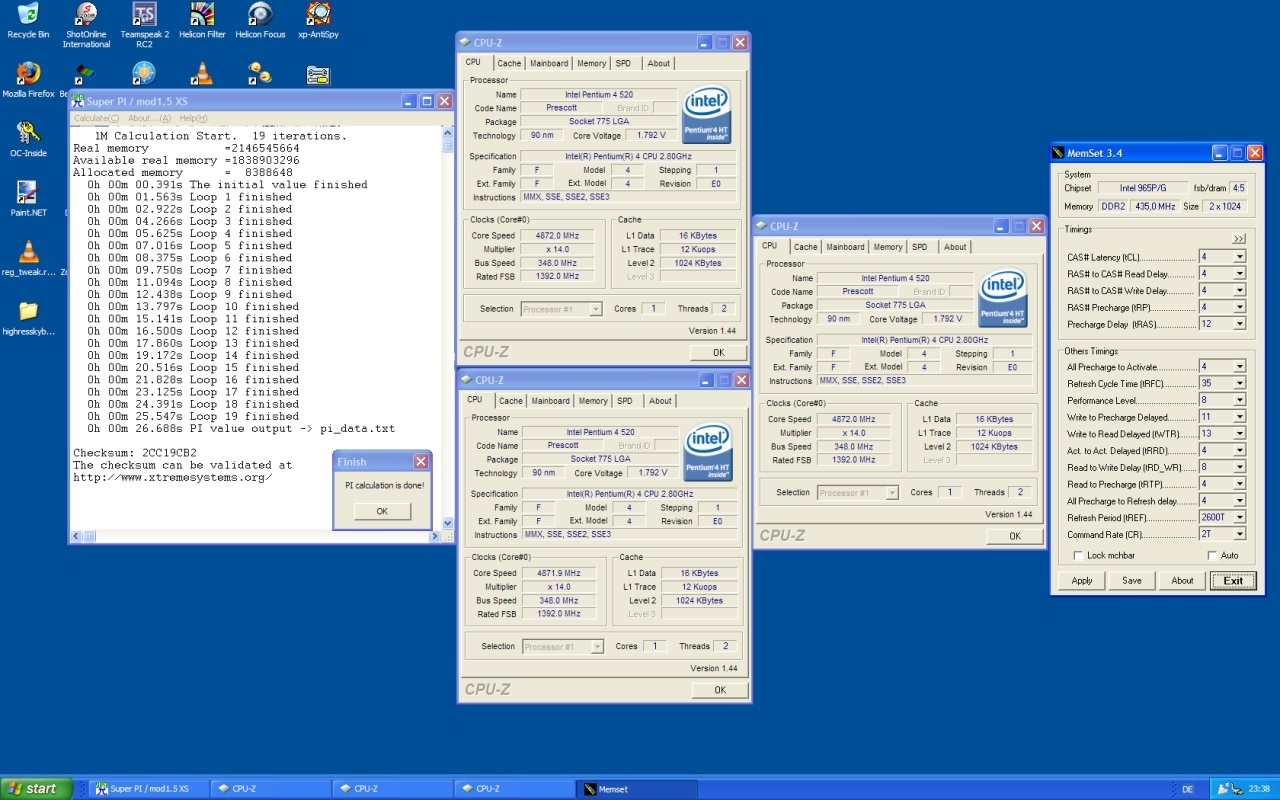
Task: Click the smiley faces messenger shortcut
Action: (260, 74)
